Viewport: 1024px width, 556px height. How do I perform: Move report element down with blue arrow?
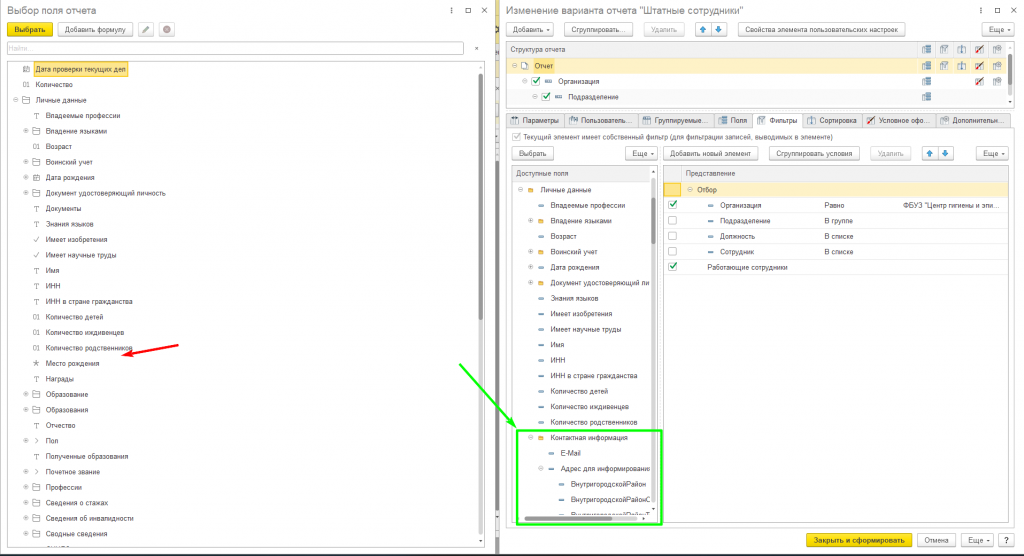point(718,29)
